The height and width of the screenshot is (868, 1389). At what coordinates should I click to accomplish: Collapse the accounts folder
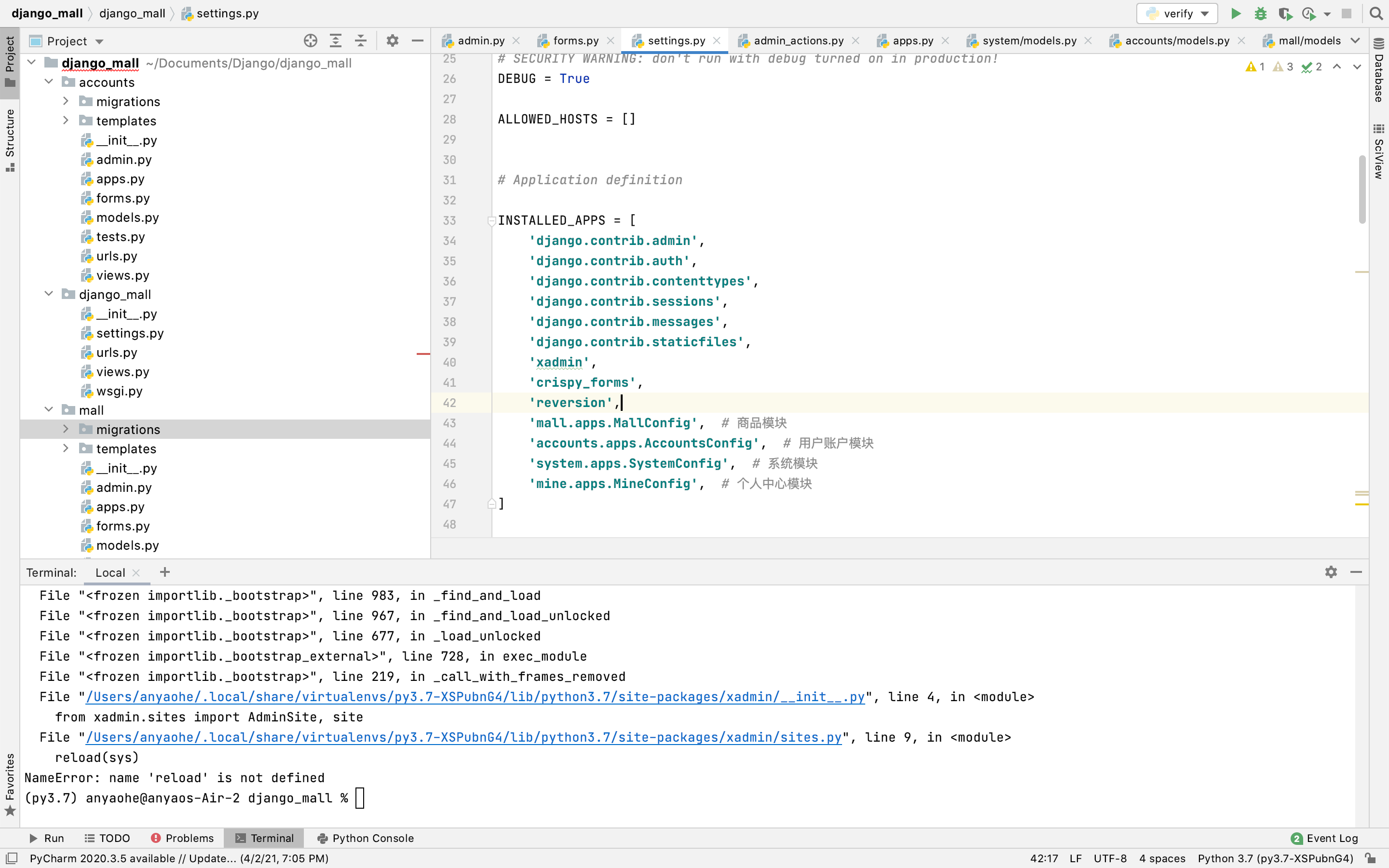tap(49, 81)
